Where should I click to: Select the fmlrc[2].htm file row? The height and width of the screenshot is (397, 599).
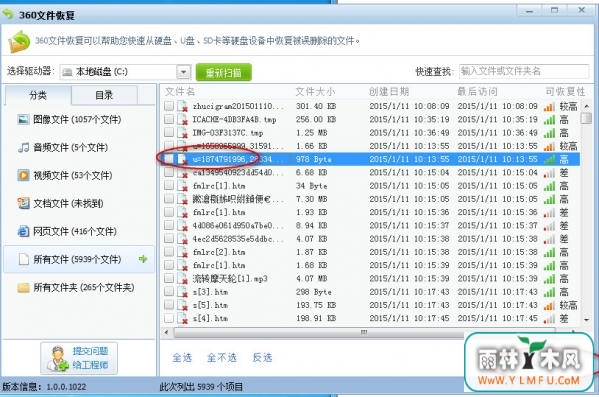(x=371, y=252)
